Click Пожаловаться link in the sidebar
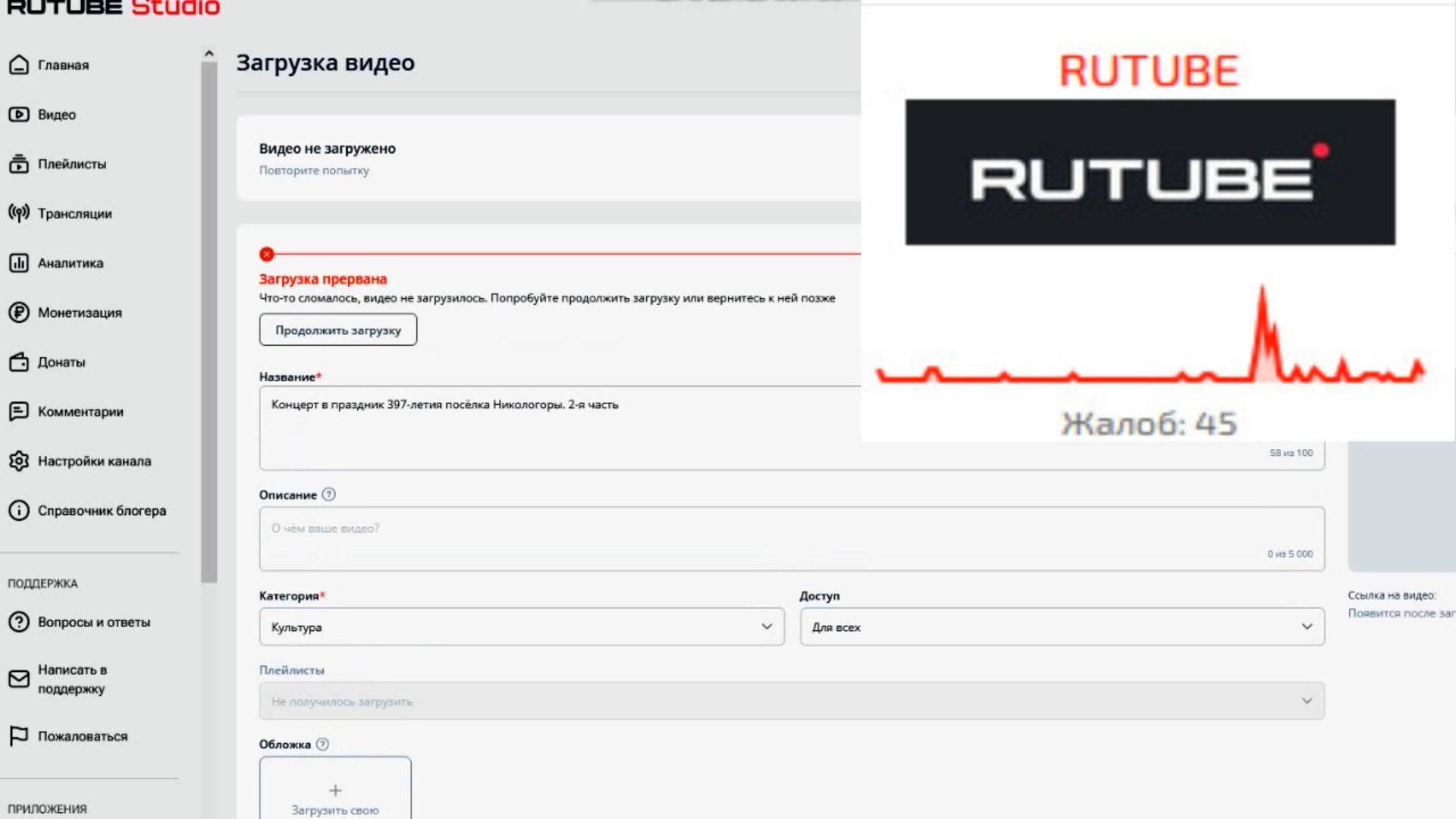The height and width of the screenshot is (819, 1456). click(83, 736)
